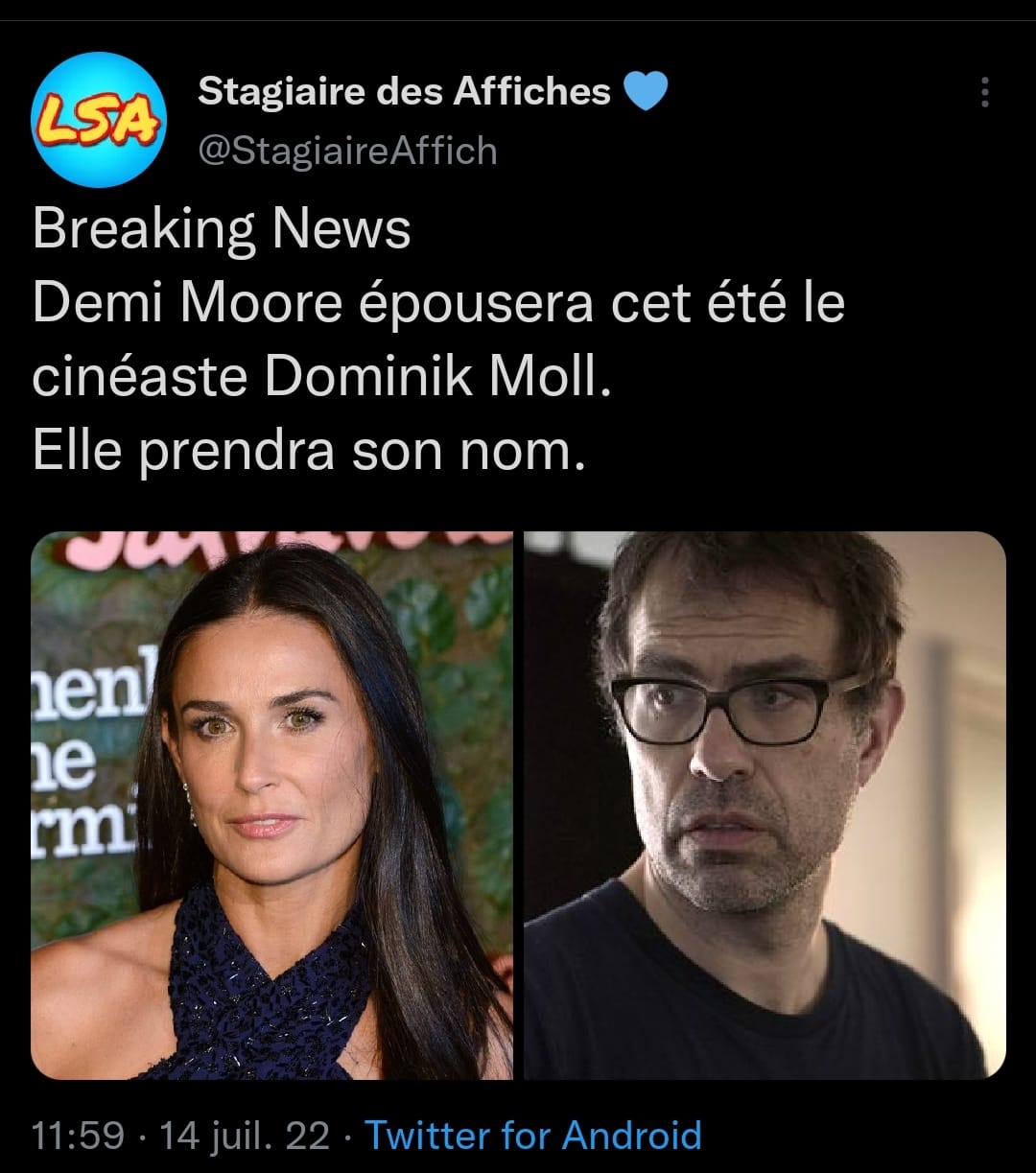Open the right photo of the man with glasses
Image resolution: width=1036 pixels, height=1173 pixels.
[765, 806]
